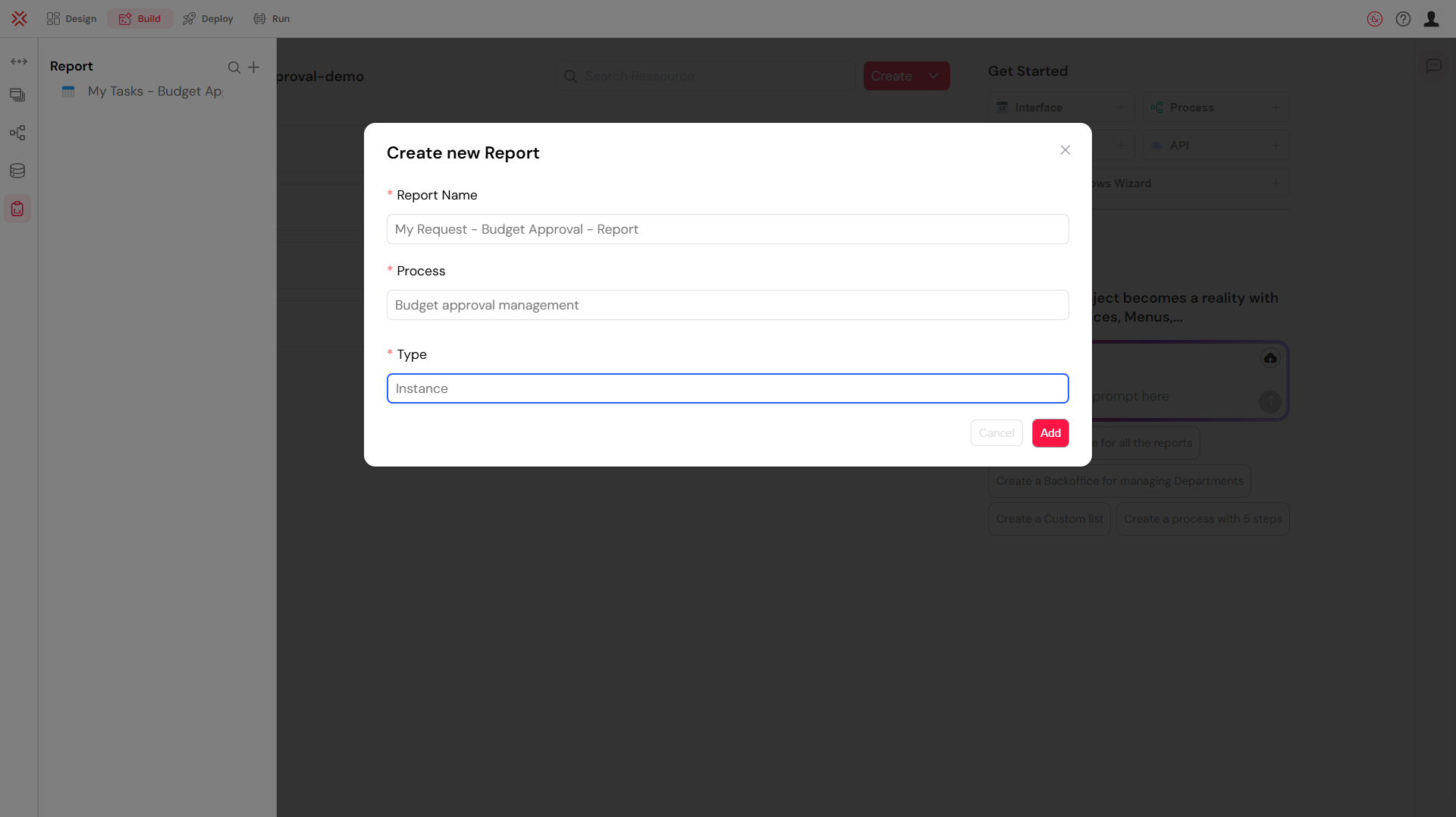The image size is (1456, 817).
Task: Click the Report Name input field
Action: click(x=727, y=228)
